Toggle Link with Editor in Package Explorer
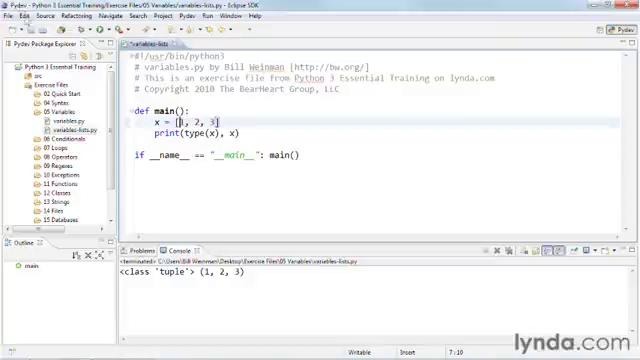This screenshot has height=360, width=640. pyautogui.click(x=84, y=56)
